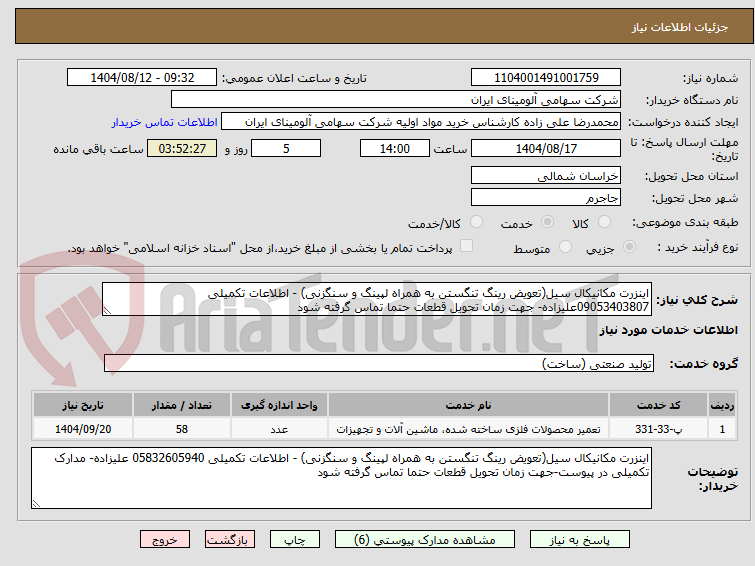Select the کالا/خدمت radio button
The height and width of the screenshot is (566, 755).
click(x=476, y=222)
